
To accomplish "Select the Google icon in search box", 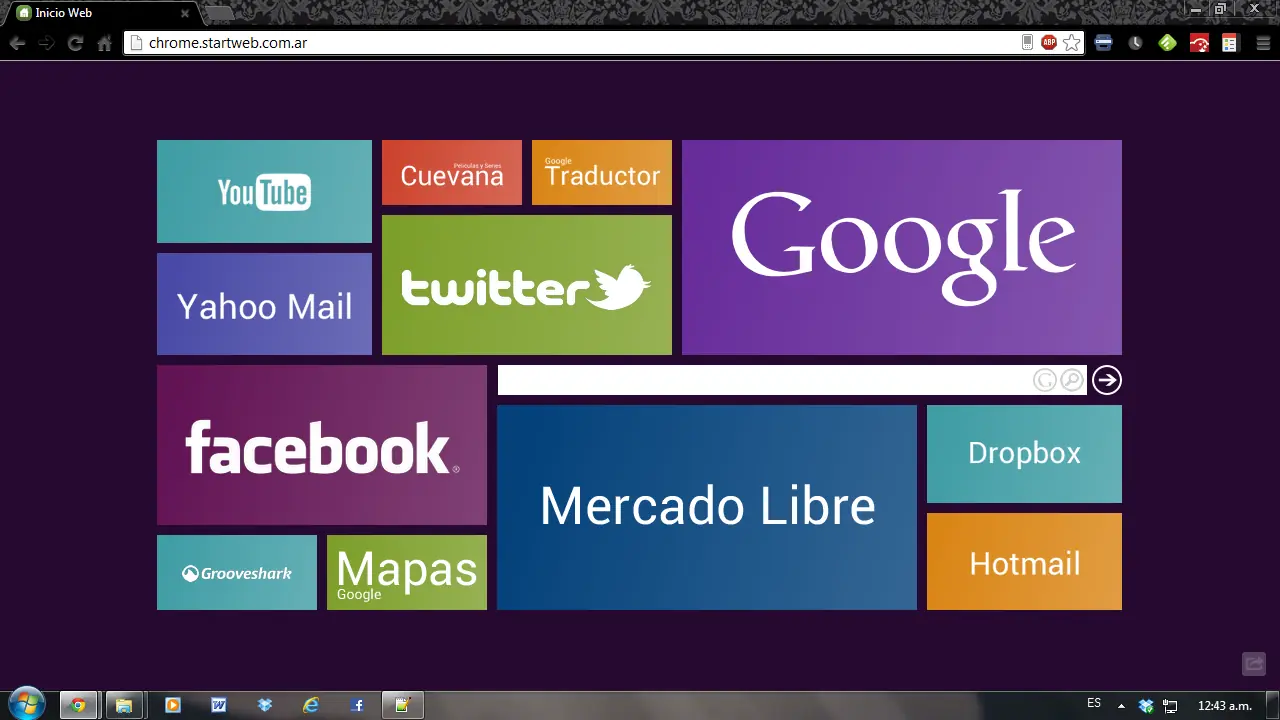I will click(1045, 380).
